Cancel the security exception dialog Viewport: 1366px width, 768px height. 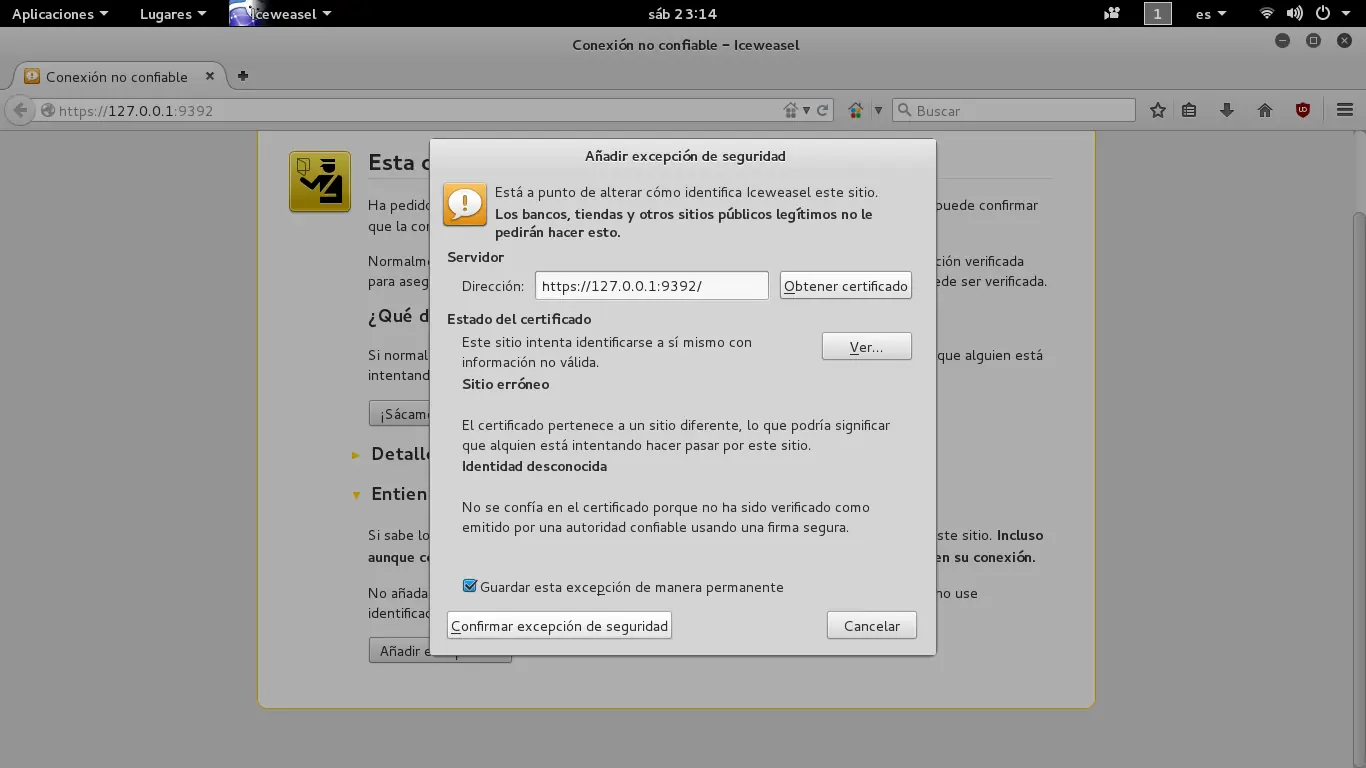coord(872,626)
